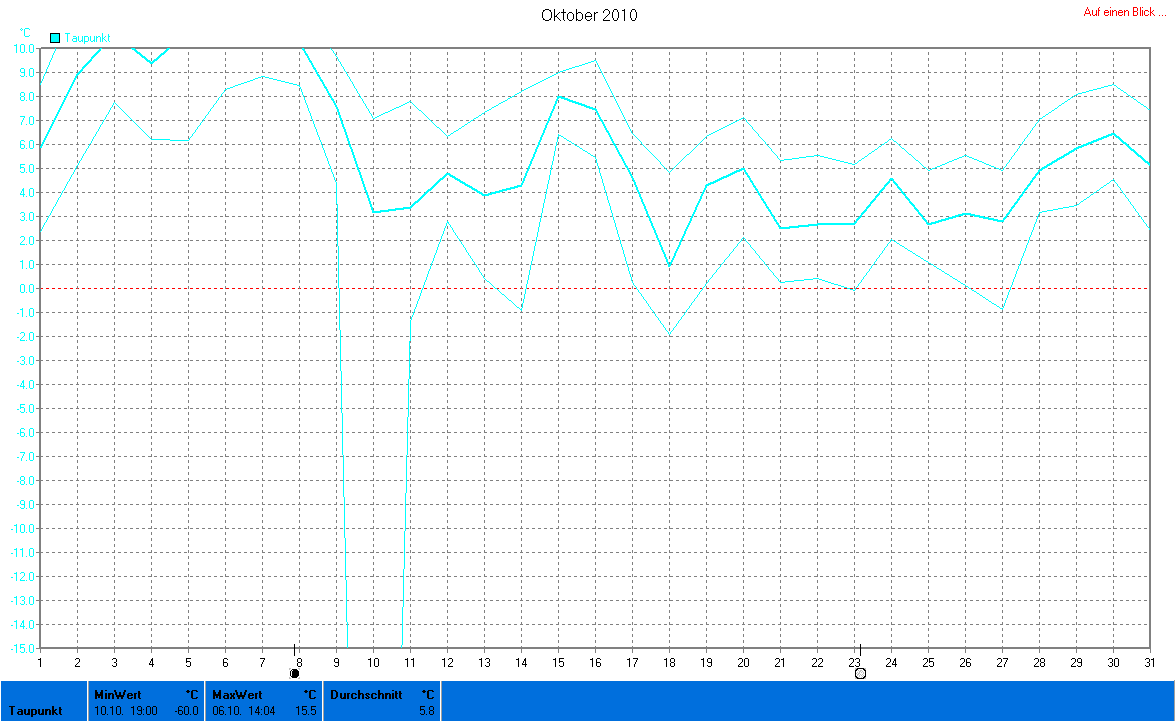Click the 'MaxWert' header in the bottom table

pyautogui.click(x=238, y=695)
